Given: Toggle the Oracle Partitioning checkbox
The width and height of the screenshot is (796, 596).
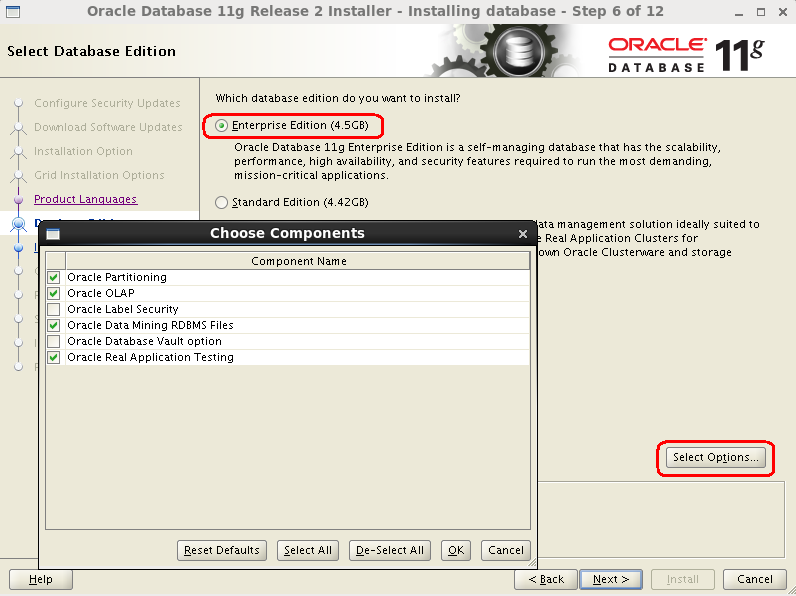Looking at the screenshot, I should [x=54, y=277].
